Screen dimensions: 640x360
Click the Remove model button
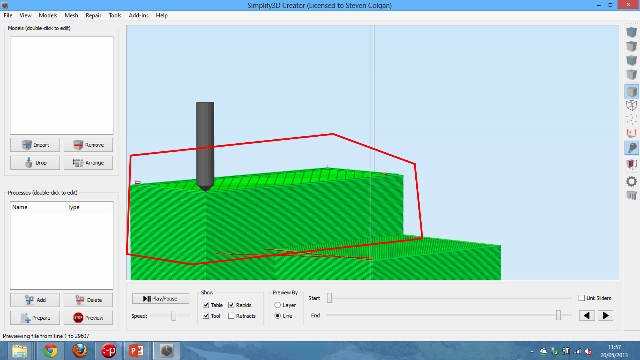(x=88, y=145)
